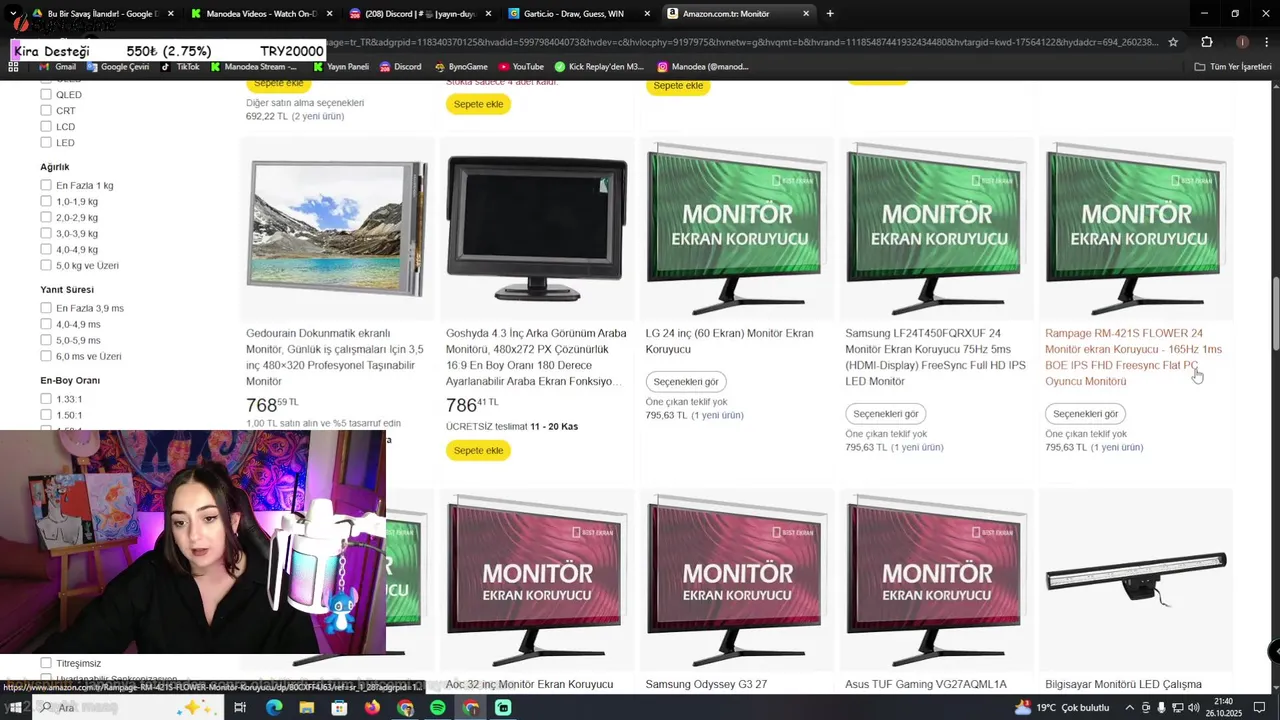
Task: Add Goshyda car monitor to cart
Action: (x=478, y=450)
